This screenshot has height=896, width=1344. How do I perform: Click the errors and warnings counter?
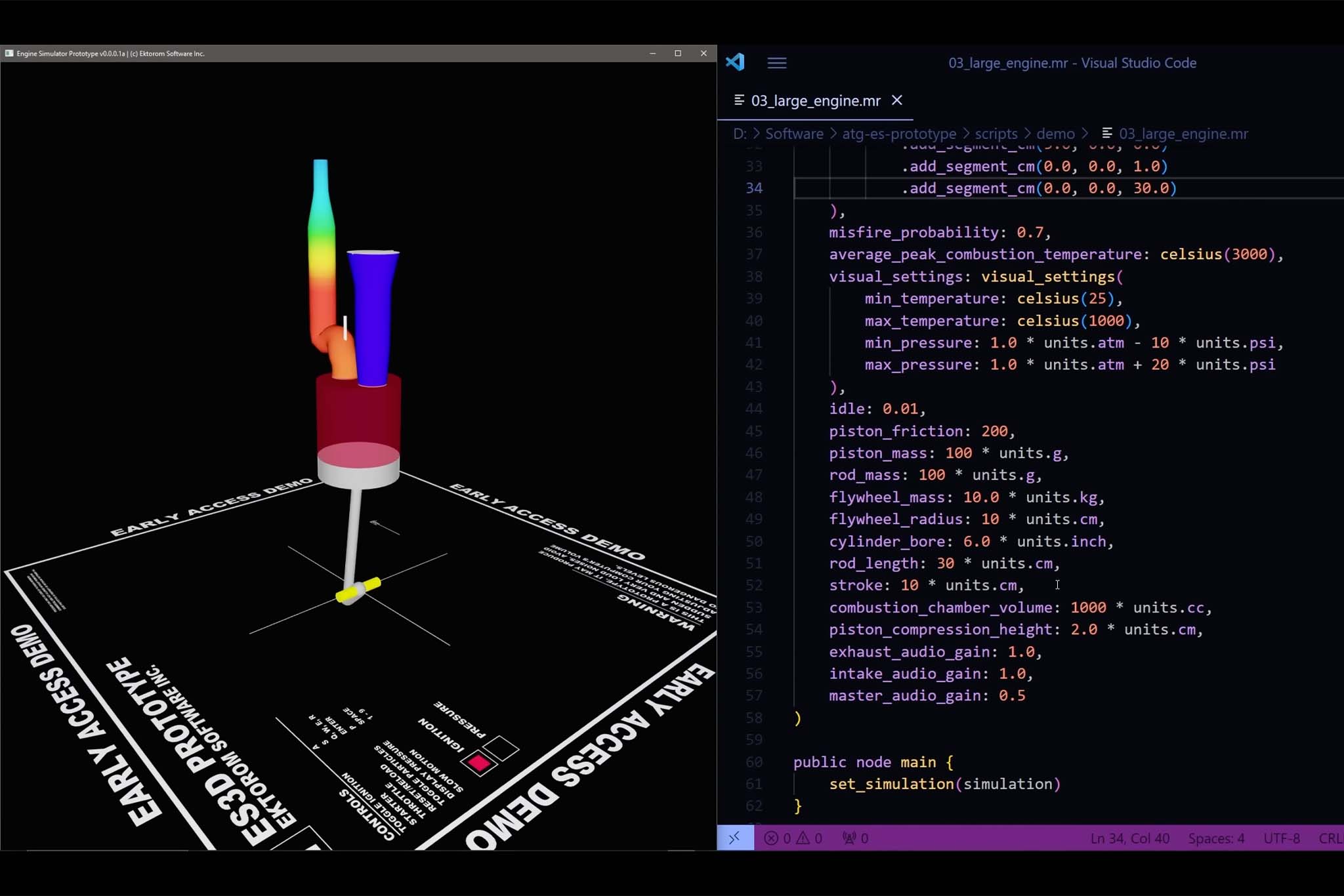793,838
